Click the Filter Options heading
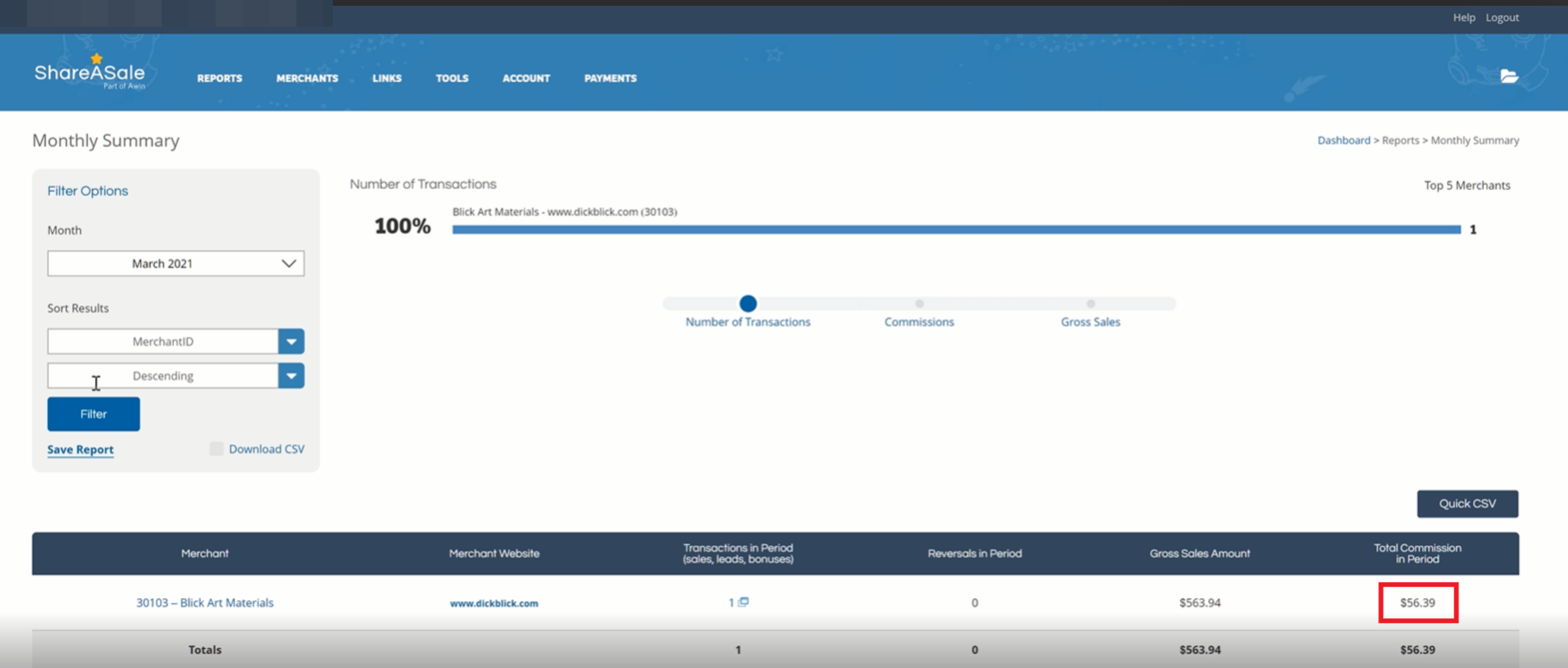Viewport: 1568px width, 668px height. [x=88, y=191]
